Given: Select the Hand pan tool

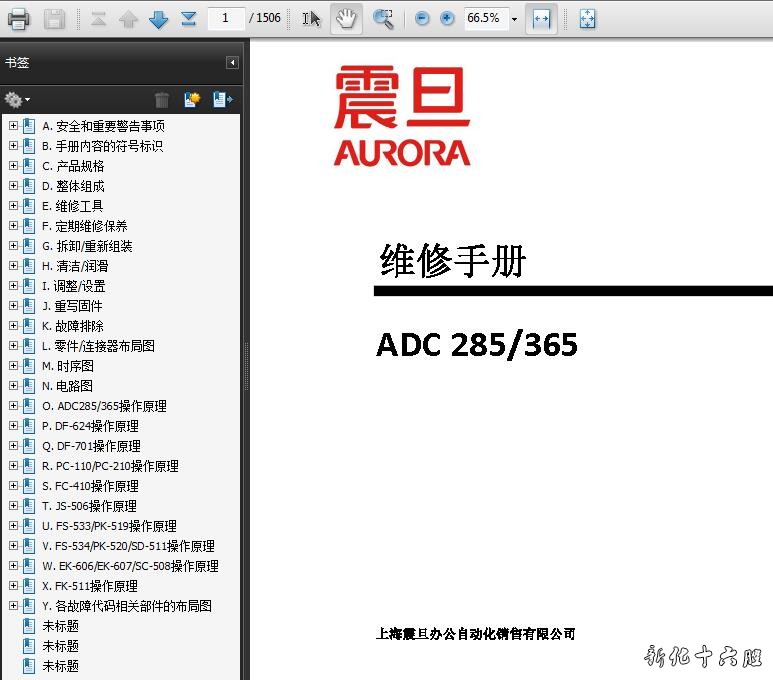Looking at the screenshot, I should coord(346,19).
